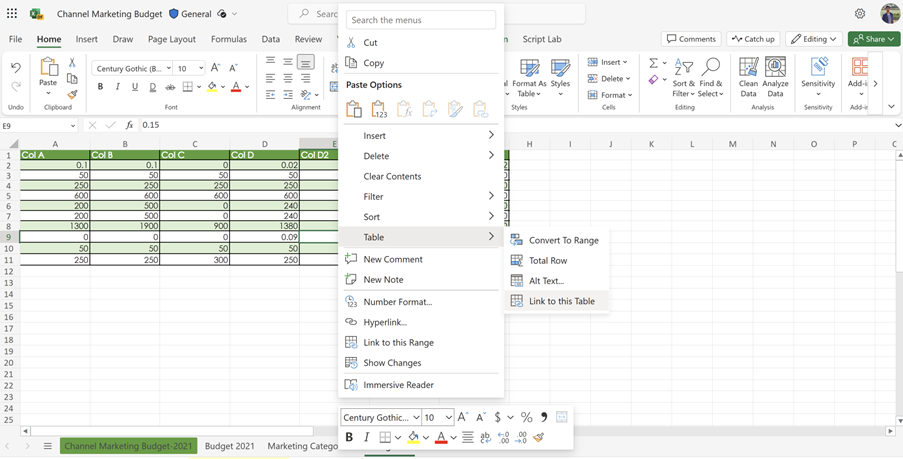The width and height of the screenshot is (903, 459).
Task: Click the Comments button
Action: click(x=690, y=39)
